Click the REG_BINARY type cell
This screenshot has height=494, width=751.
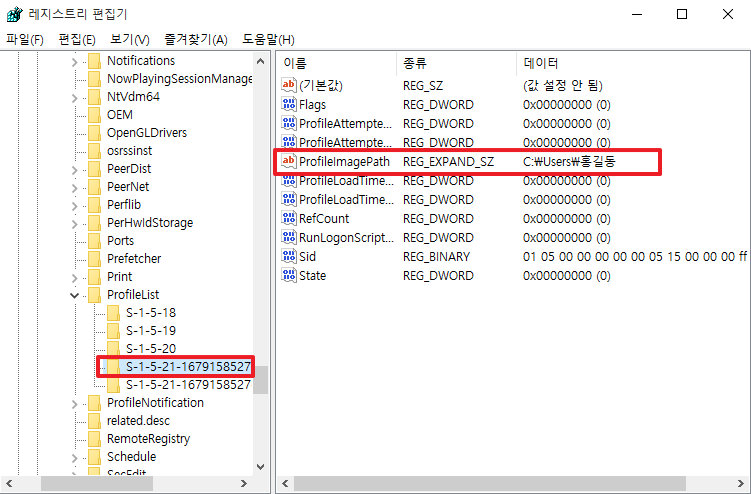[x=436, y=257]
